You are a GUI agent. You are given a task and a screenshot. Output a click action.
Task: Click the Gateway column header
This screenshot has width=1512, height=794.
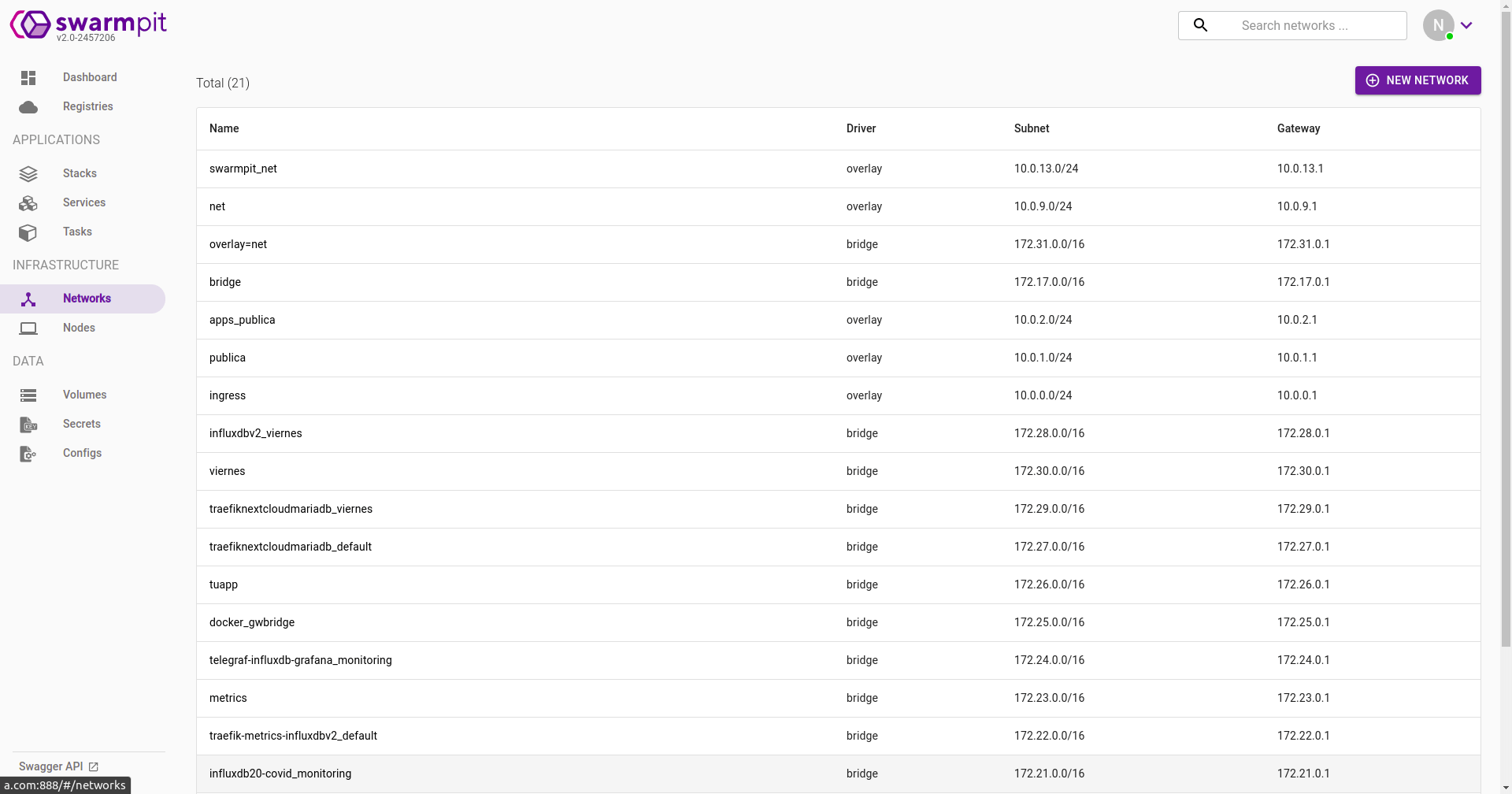(1299, 128)
